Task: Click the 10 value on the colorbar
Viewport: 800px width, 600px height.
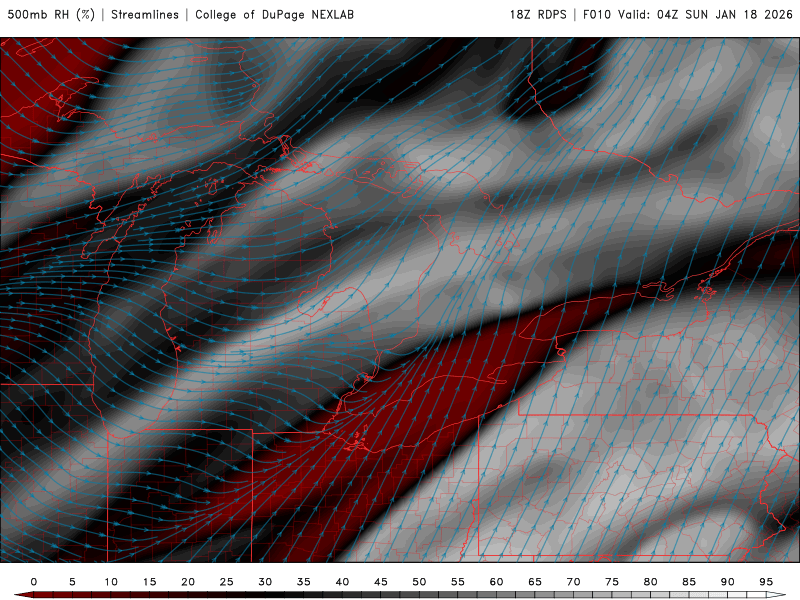Action: [111, 582]
